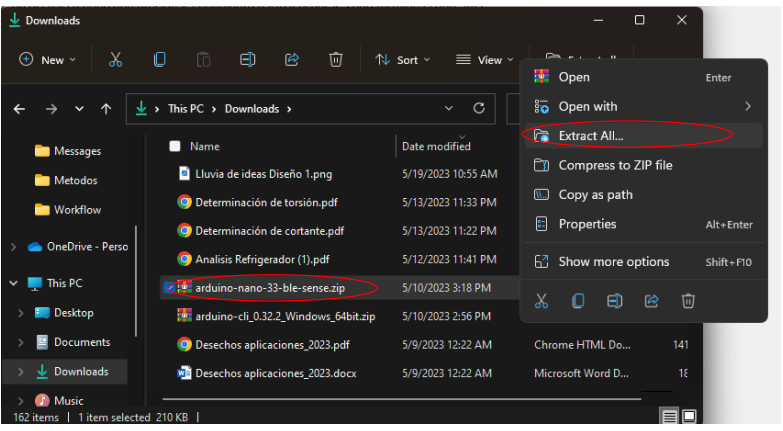Click the Delete icon in context menu
The image size is (783, 431).
pyautogui.click(x=688, y=300)
